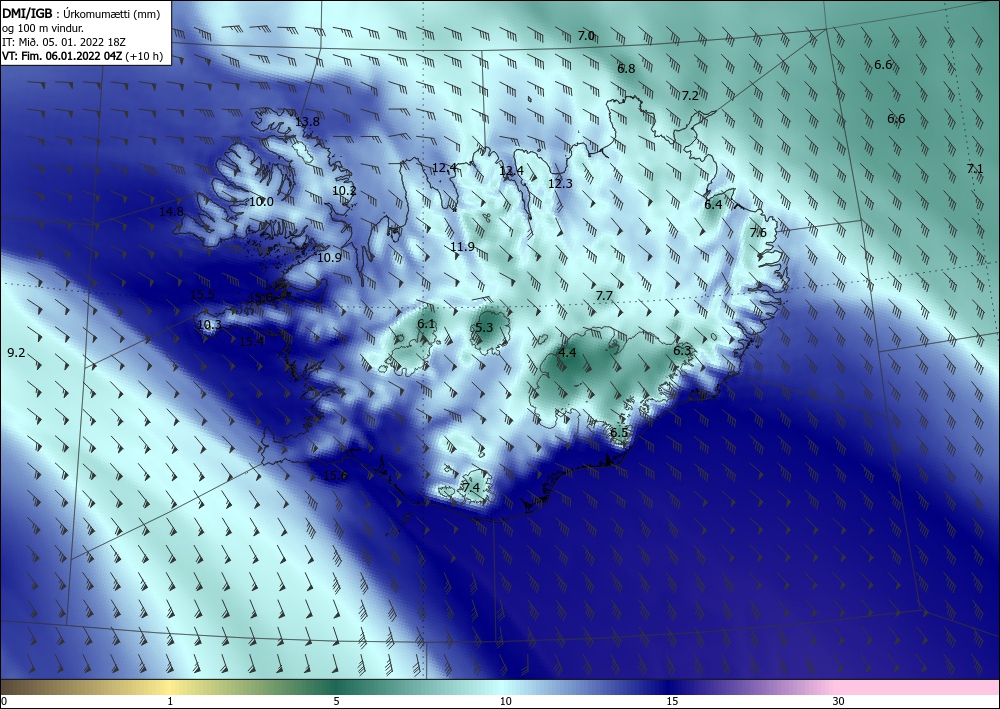Image resolution: width=1000 pixels, height=709 pixels.
Task: Click the 14.8 value on the map
Action: [171, 211]
